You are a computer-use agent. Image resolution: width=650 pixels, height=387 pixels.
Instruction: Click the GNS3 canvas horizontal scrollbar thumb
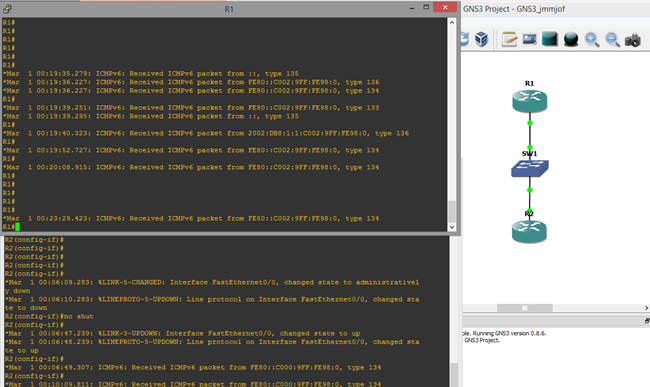(x=524, y=308)
